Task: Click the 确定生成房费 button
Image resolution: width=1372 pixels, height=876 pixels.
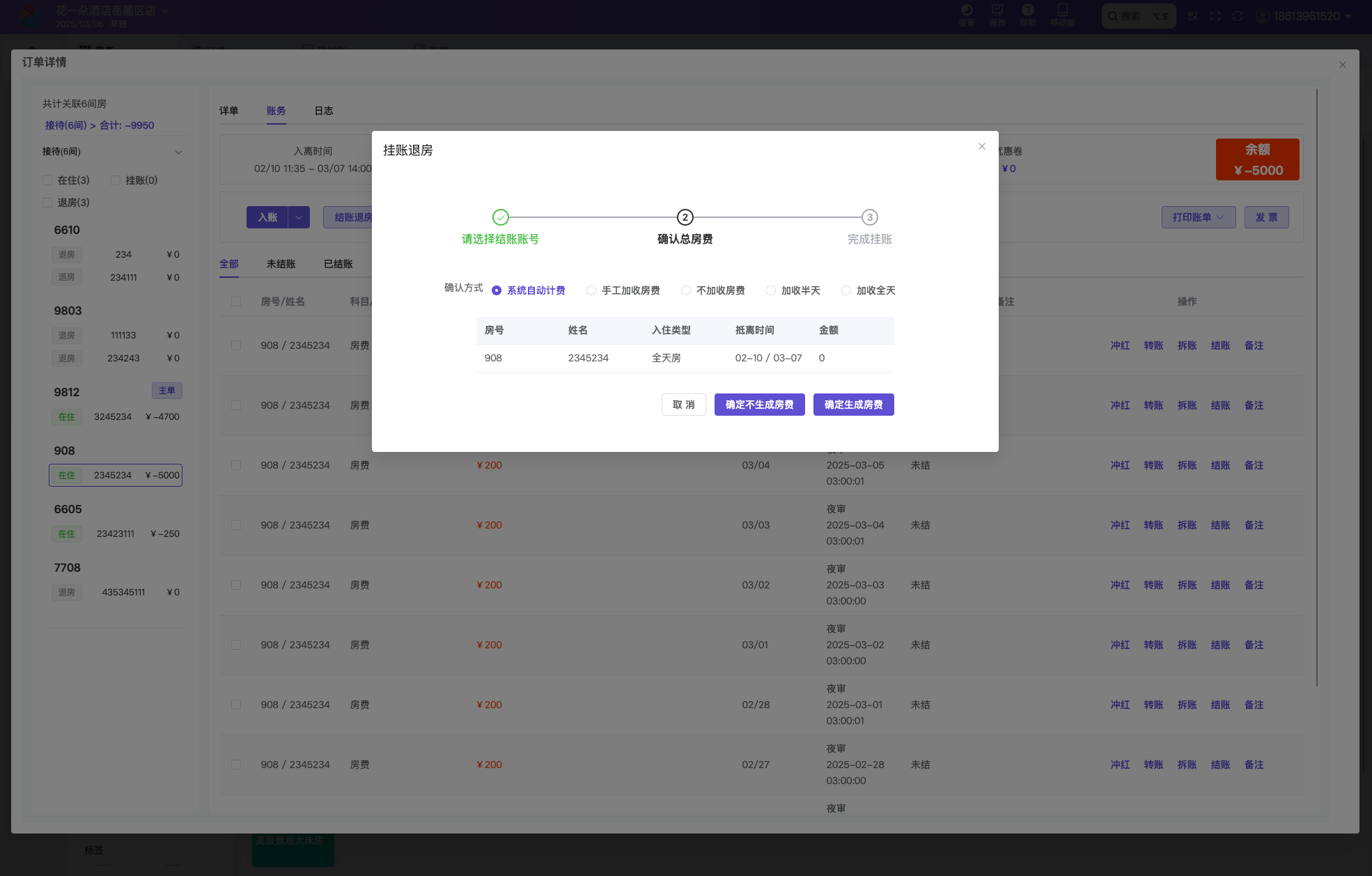Action: pos(853,405)
